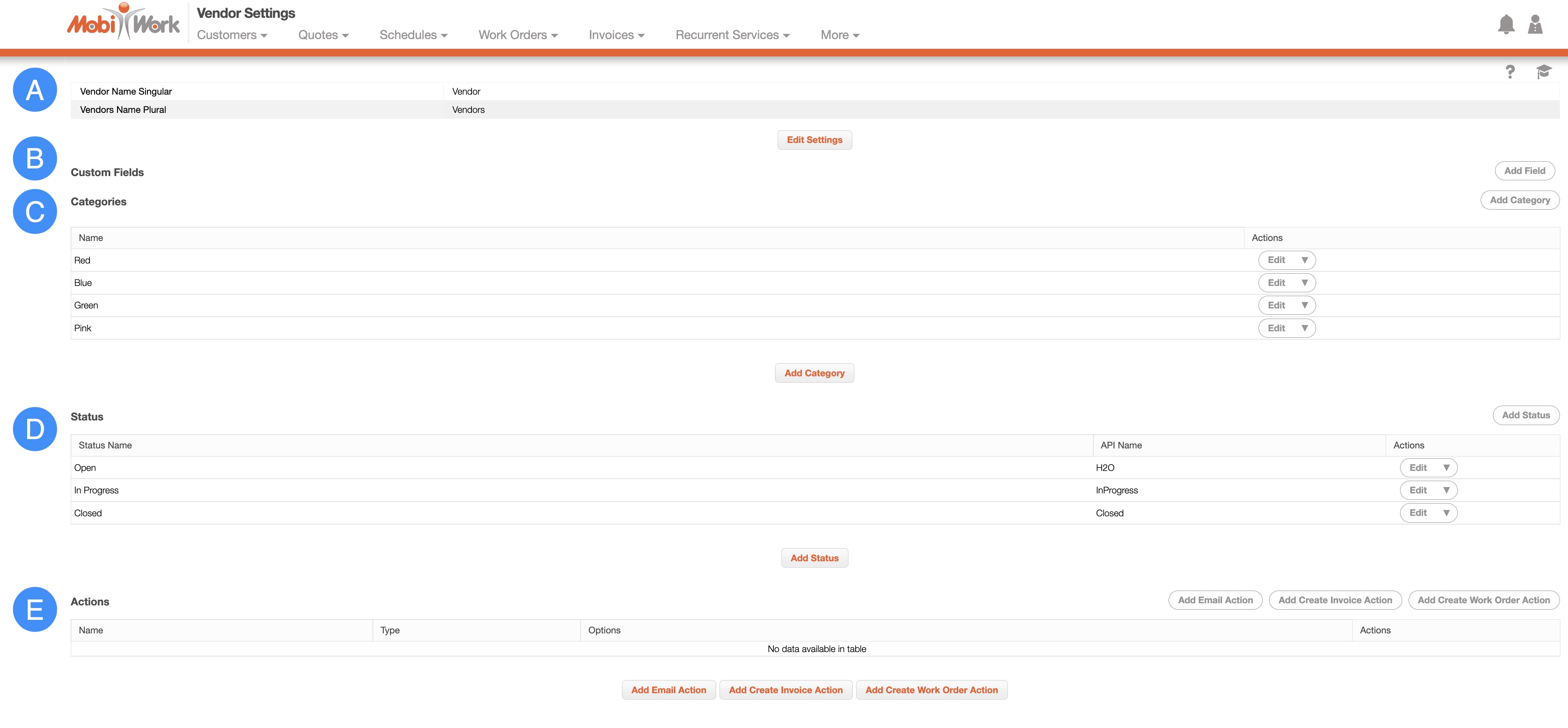
Task: Click the Status Name column header
Action: pos(105,445)
